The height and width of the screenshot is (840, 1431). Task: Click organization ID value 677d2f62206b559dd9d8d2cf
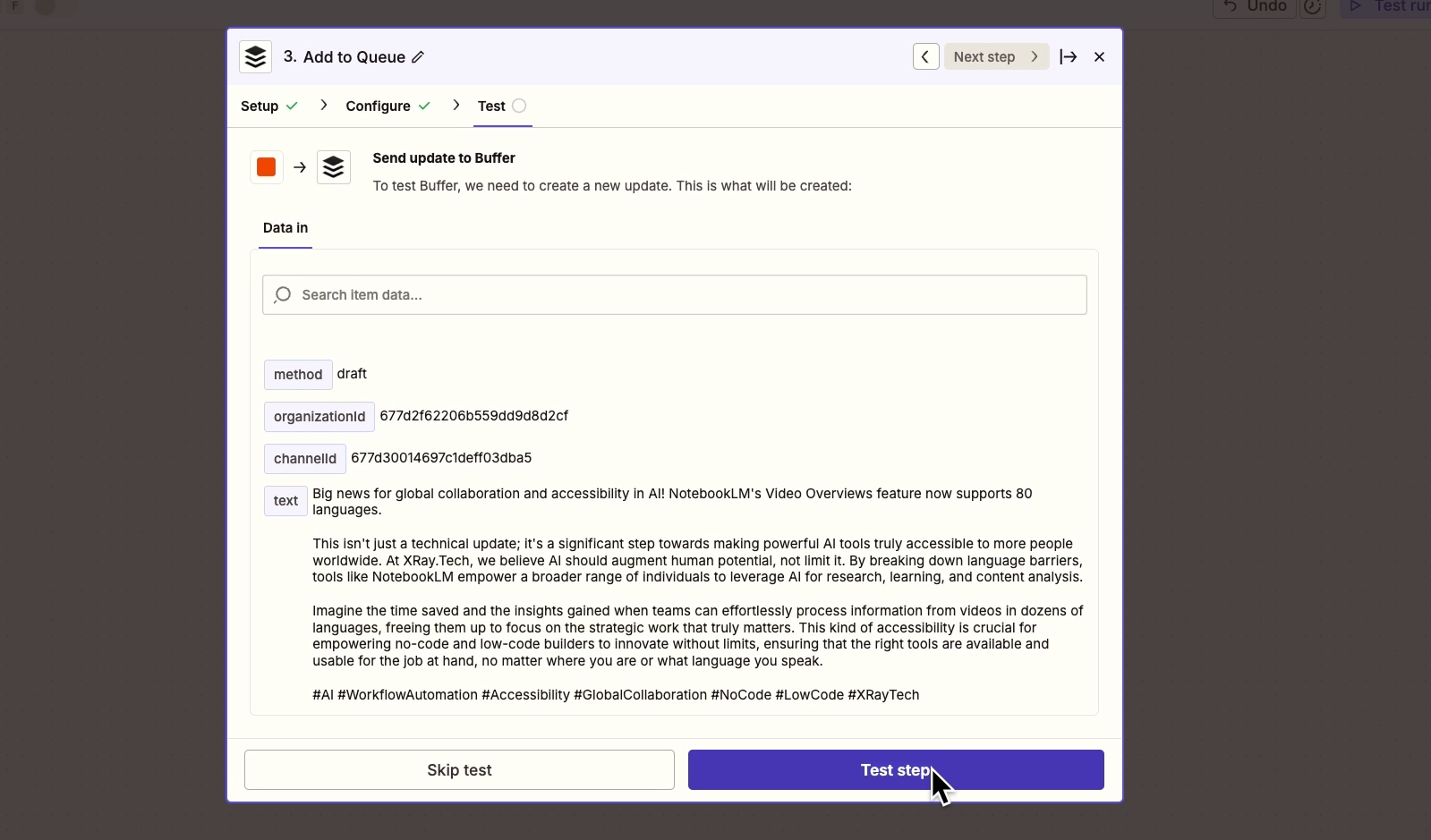[x=474, y=416]
